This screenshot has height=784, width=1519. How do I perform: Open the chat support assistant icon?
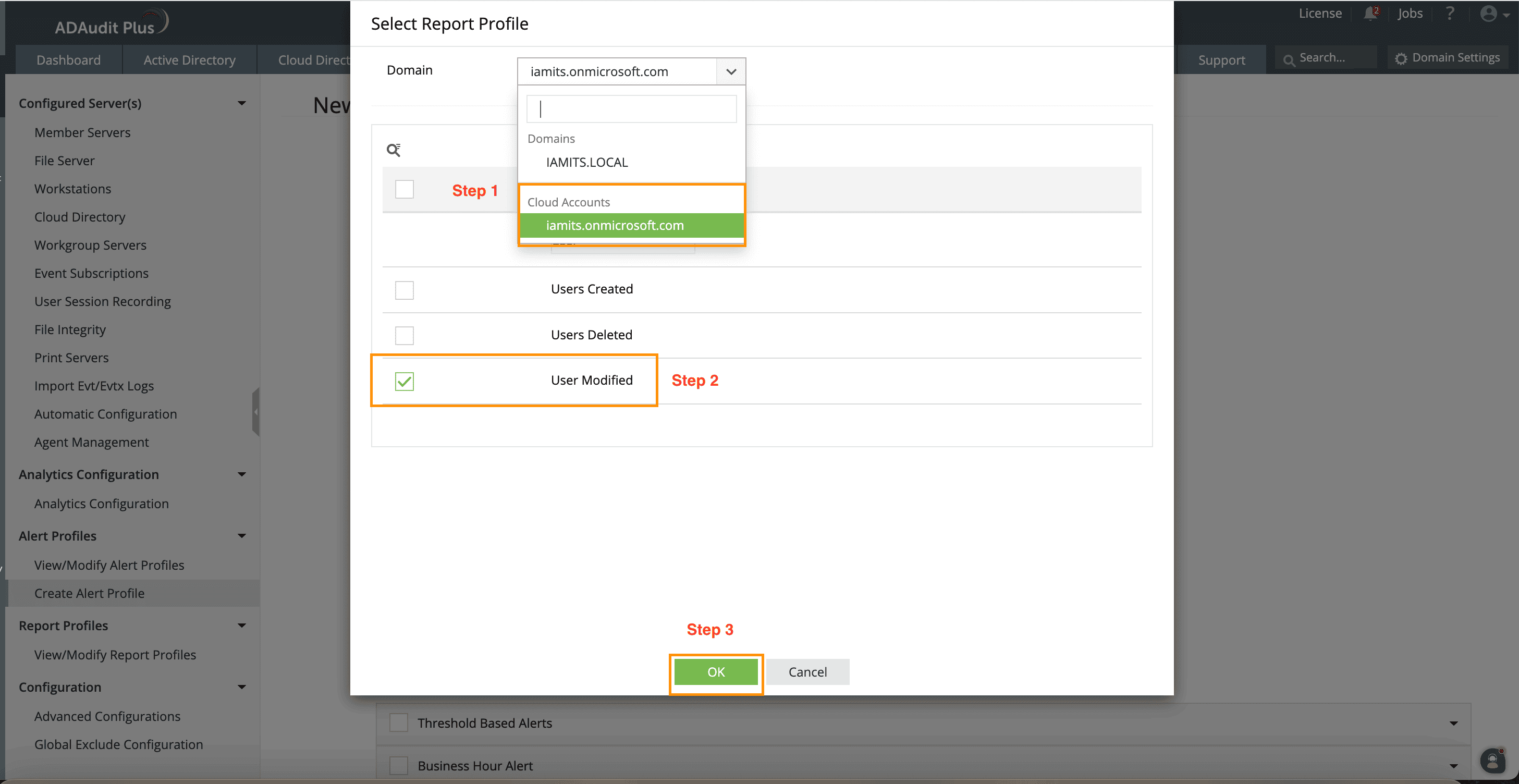click(1492, 761)
